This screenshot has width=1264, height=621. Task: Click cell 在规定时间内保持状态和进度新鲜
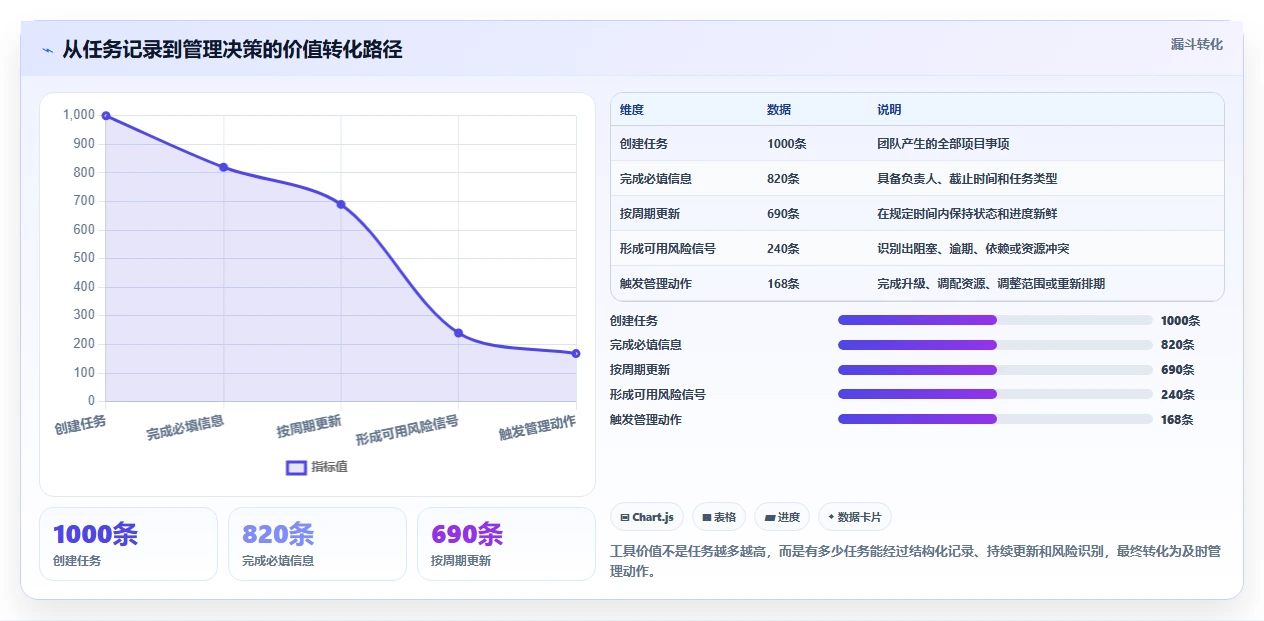click(967, 214)
